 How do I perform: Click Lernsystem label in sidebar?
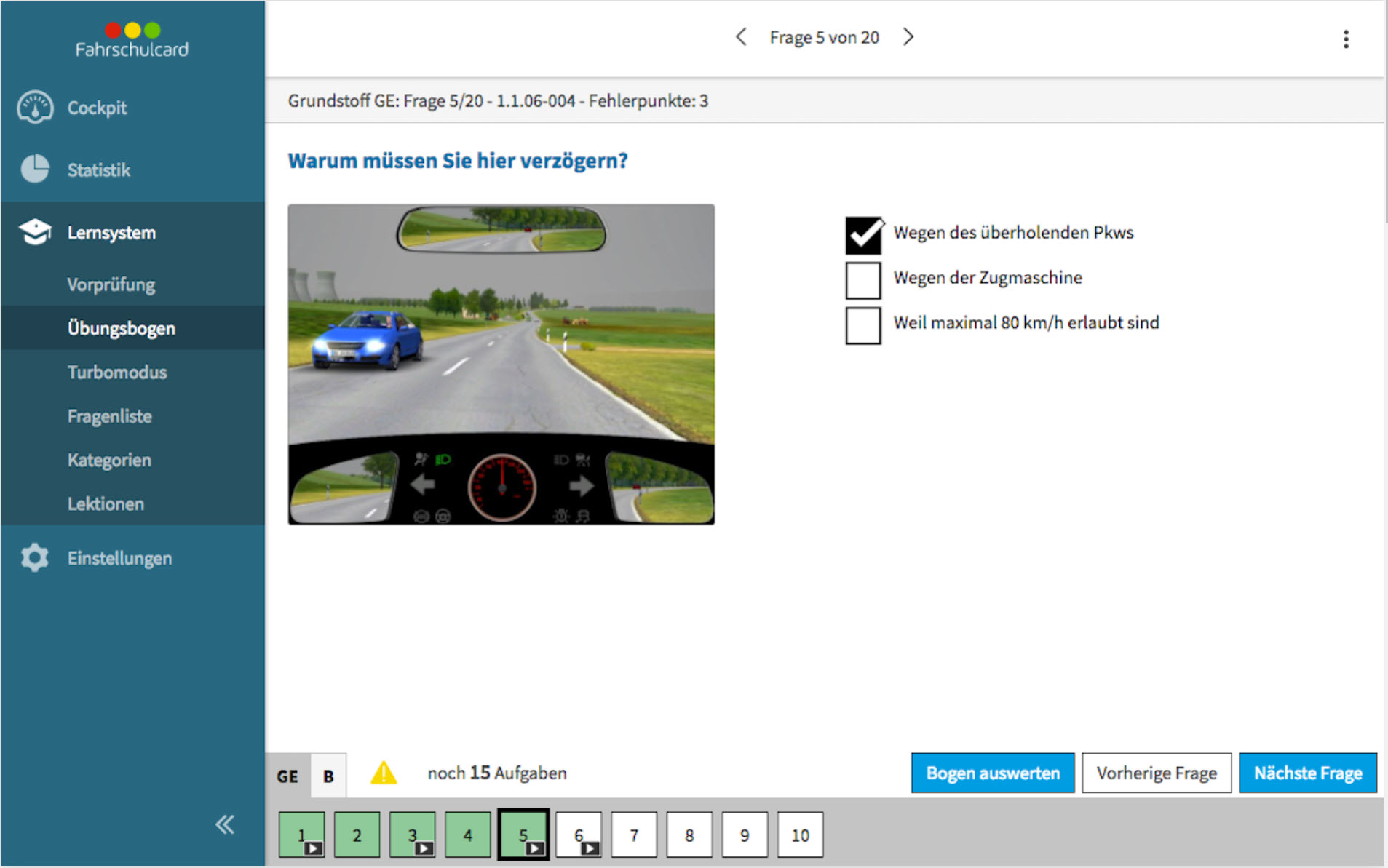[111, 232]
